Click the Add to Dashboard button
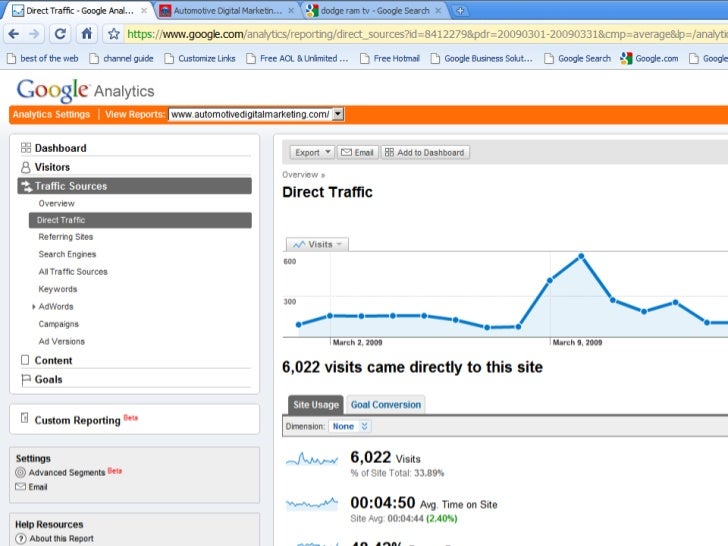Screen dimensions: 728x546 [425, 152]
